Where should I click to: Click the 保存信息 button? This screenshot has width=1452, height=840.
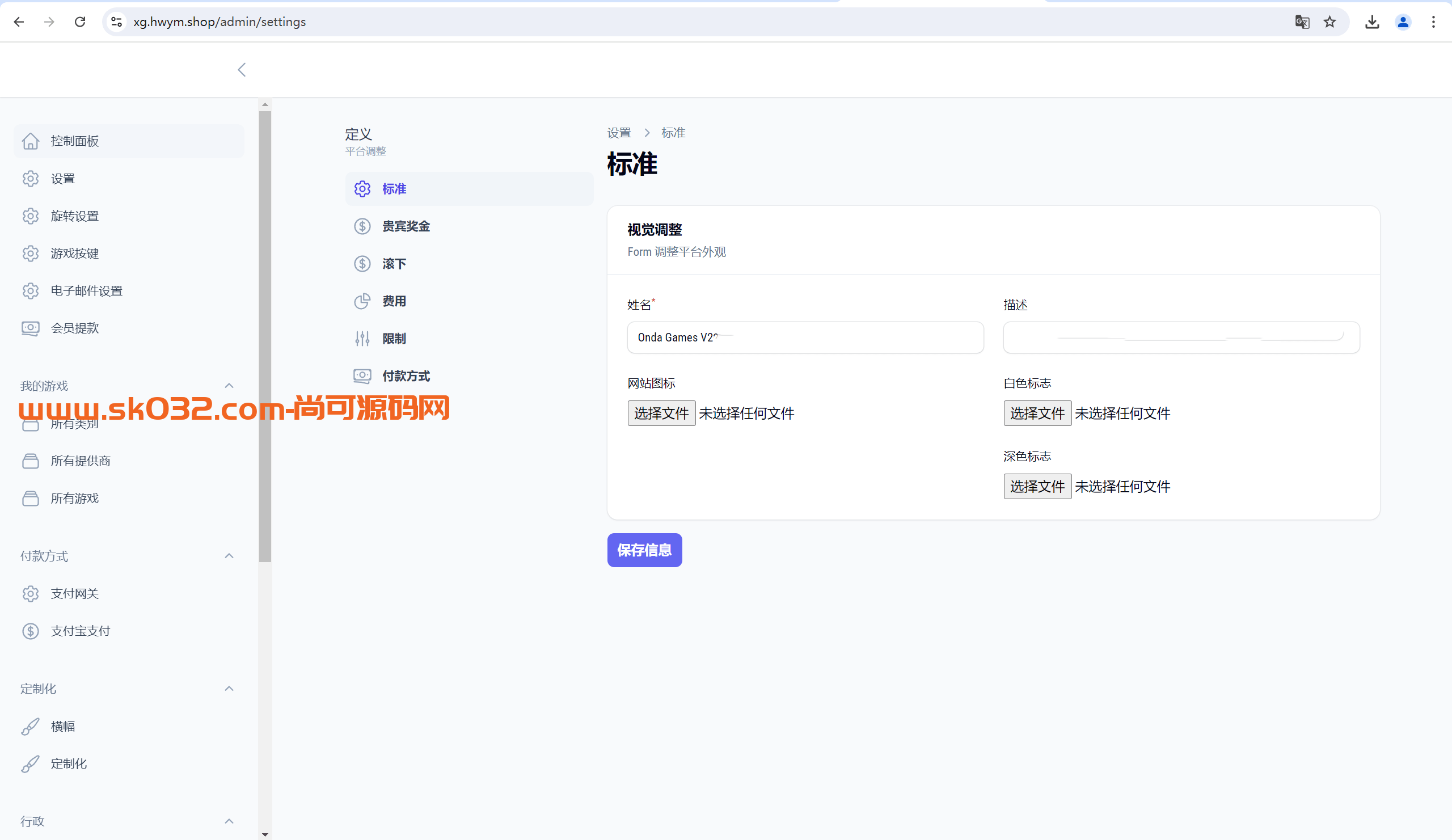coord(644,550)
